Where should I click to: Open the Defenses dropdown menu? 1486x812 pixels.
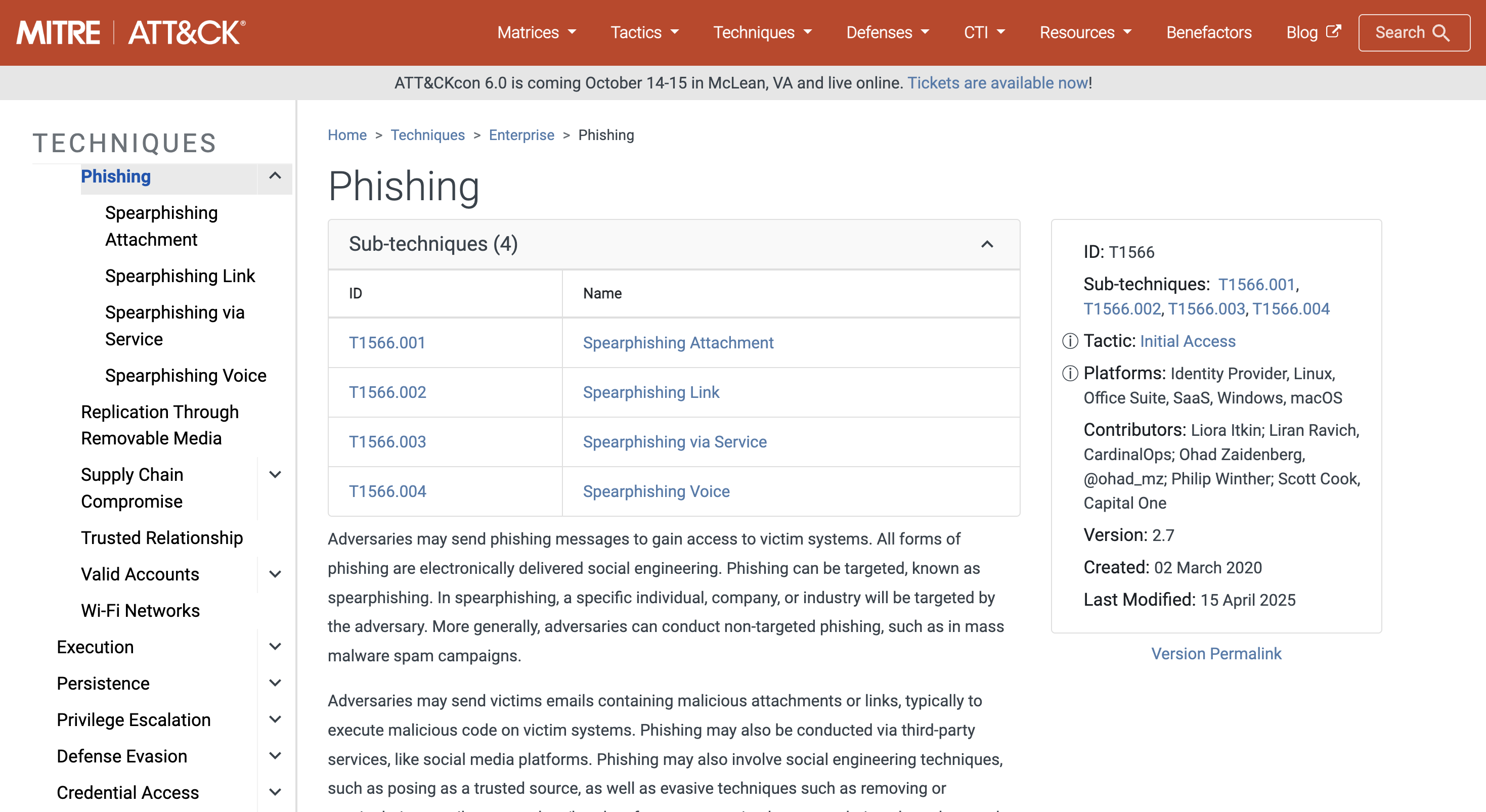tap(887, 33)
